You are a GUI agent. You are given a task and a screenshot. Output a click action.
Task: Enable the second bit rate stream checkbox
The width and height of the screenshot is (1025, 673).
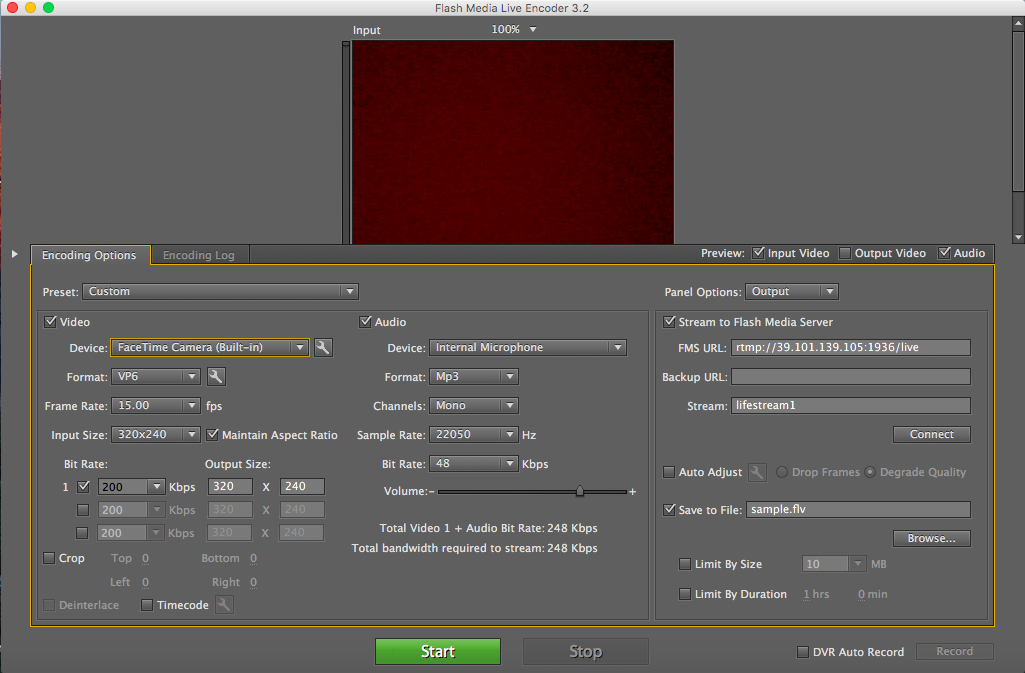[82, 510]
